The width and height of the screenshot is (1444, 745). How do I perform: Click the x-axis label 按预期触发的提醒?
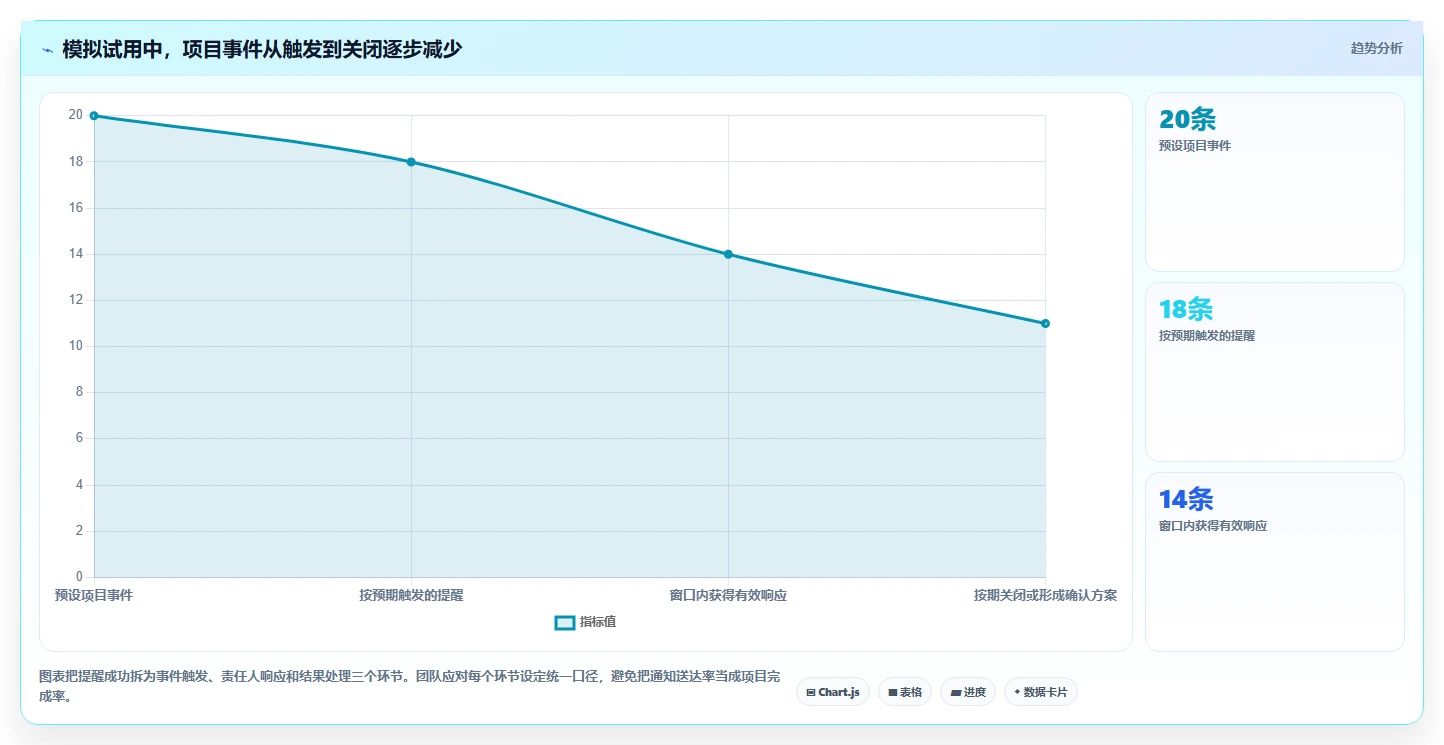411,595
